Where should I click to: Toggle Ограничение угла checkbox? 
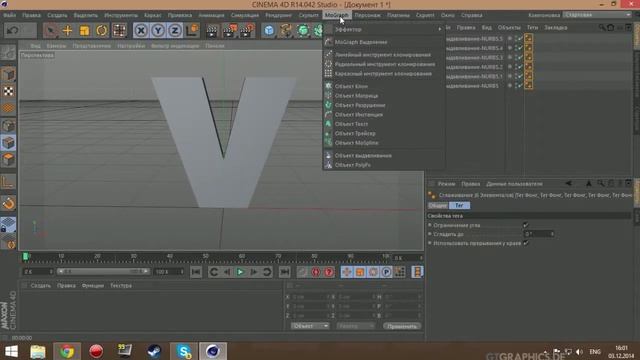click(526, 225)
